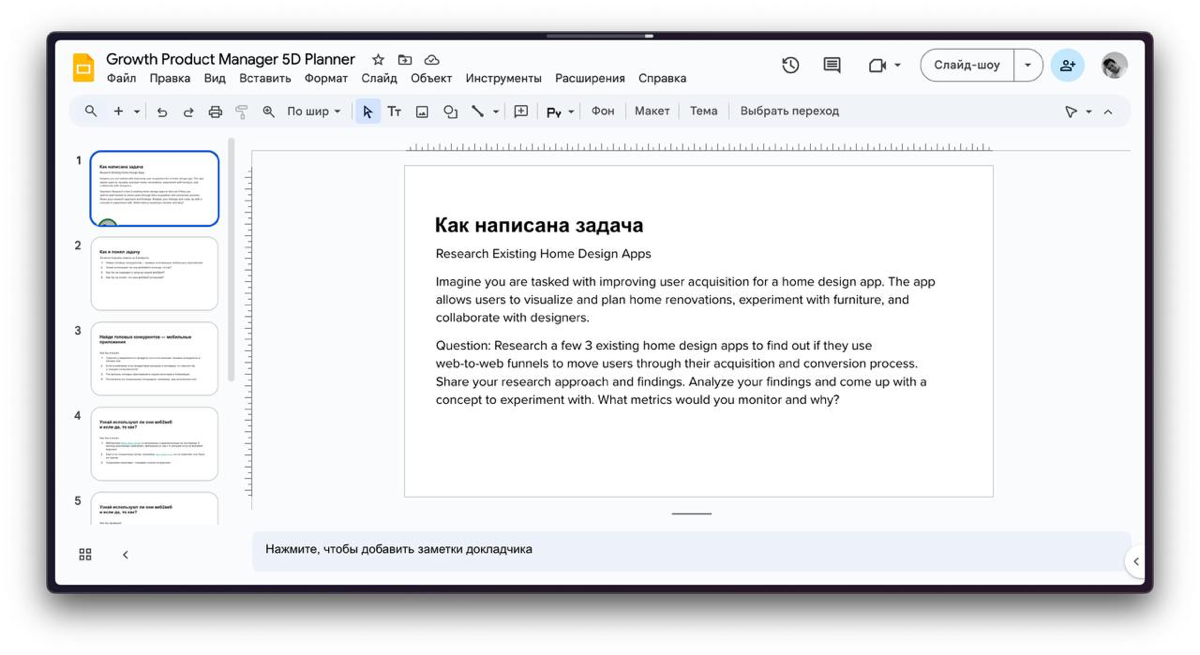
Task: Click Выбрать переход transition button
Action: tap(789, 111)
